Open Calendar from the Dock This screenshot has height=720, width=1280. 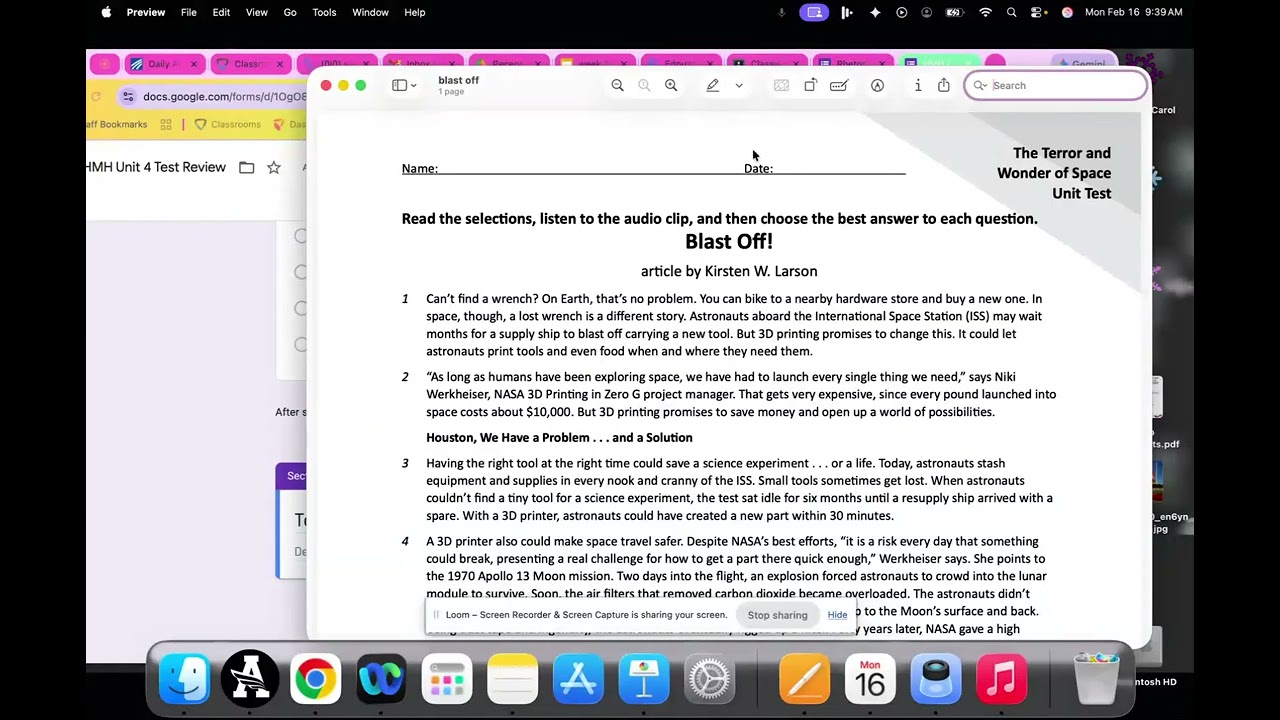click(870, 679)
